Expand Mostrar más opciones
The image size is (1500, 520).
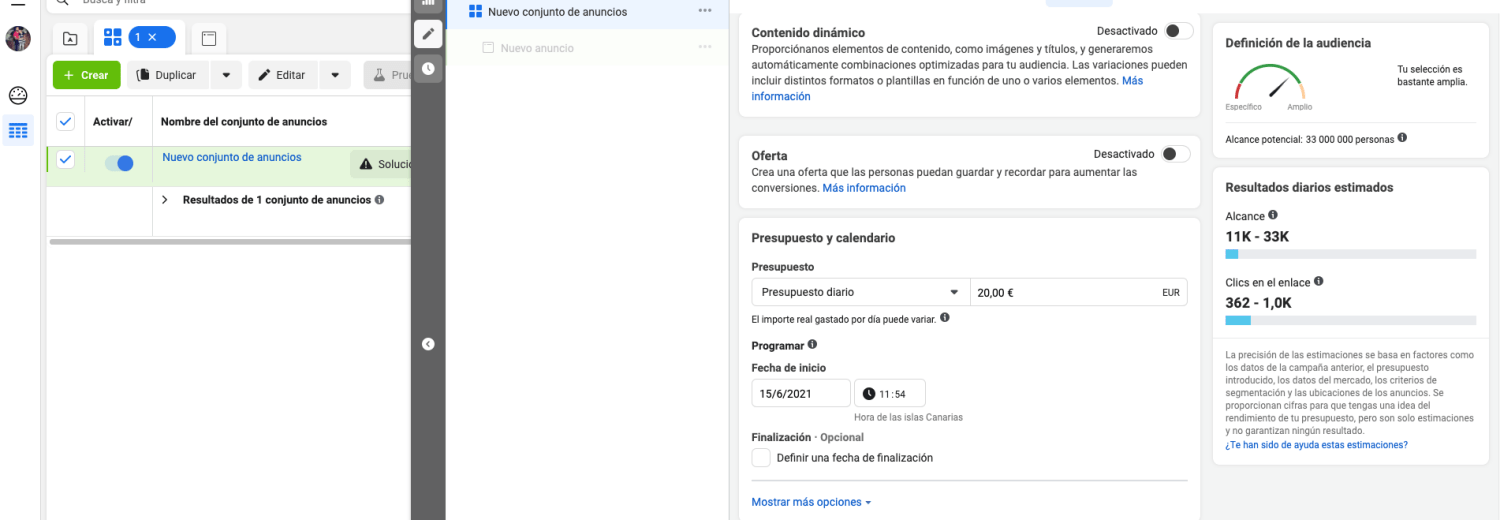click(x=811, y=502)
